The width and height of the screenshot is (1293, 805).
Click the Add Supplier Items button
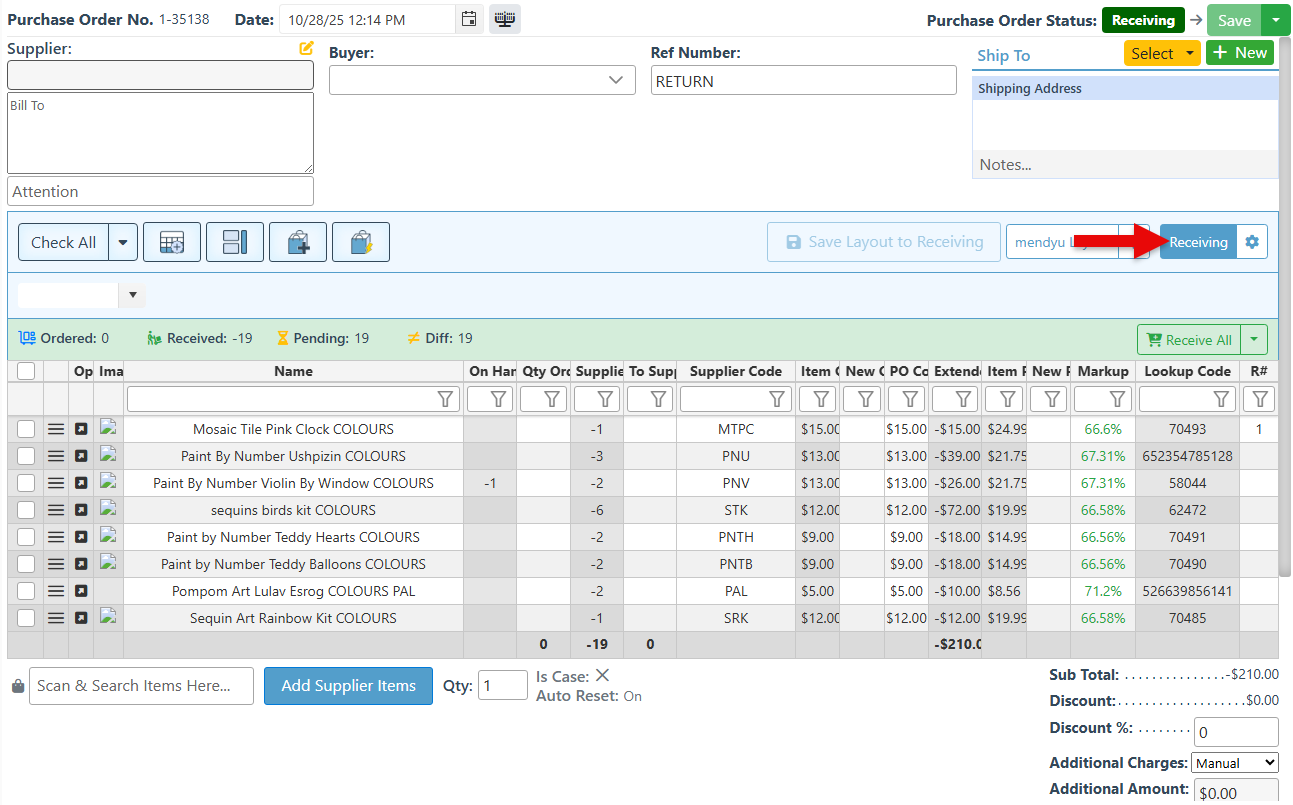click(348, 686)
